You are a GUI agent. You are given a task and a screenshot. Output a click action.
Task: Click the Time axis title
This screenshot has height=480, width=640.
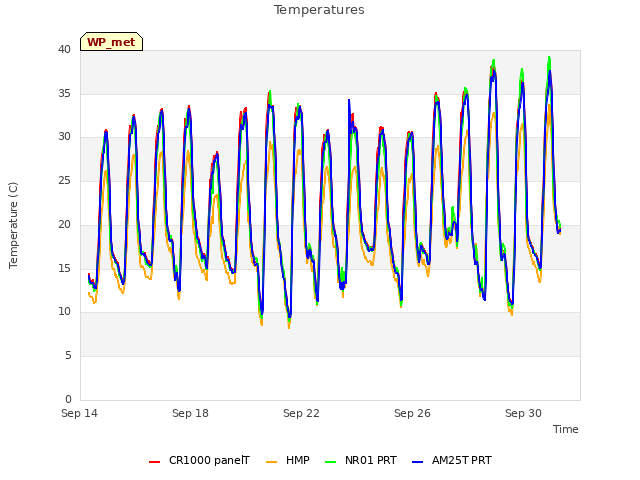click(x=566, y=429)
